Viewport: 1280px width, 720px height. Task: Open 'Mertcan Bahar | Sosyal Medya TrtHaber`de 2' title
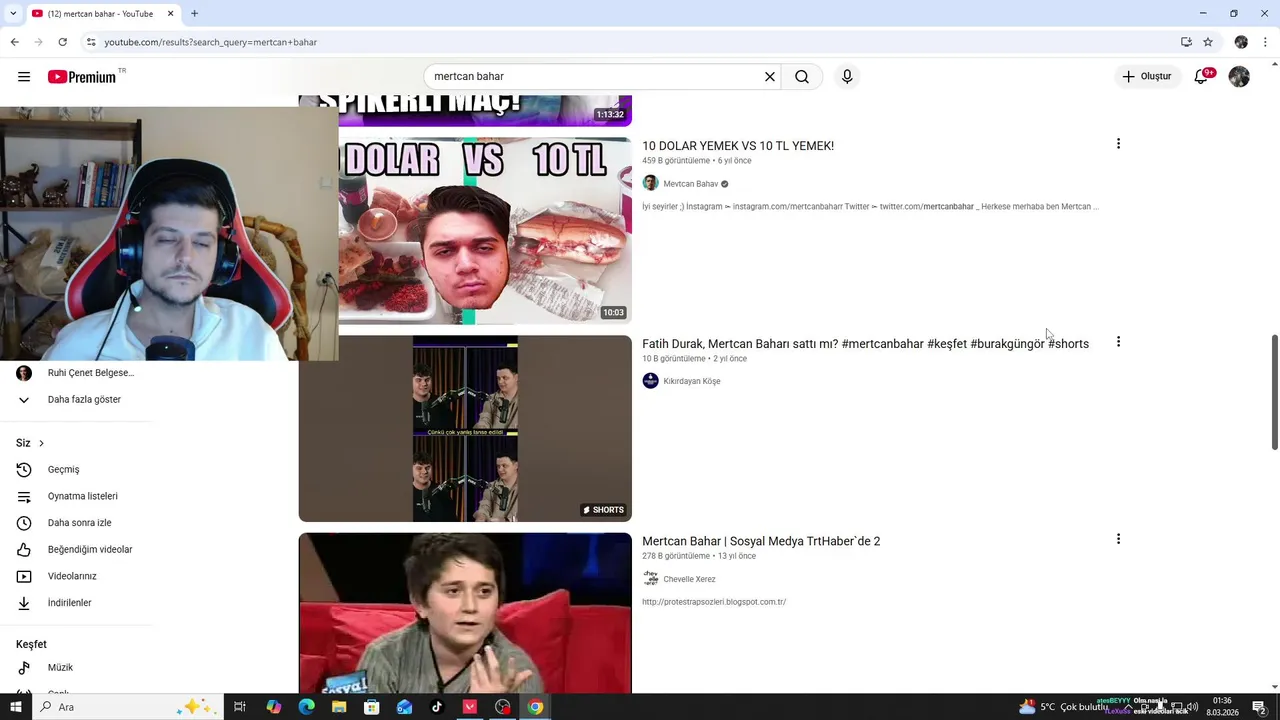(761, 541)
